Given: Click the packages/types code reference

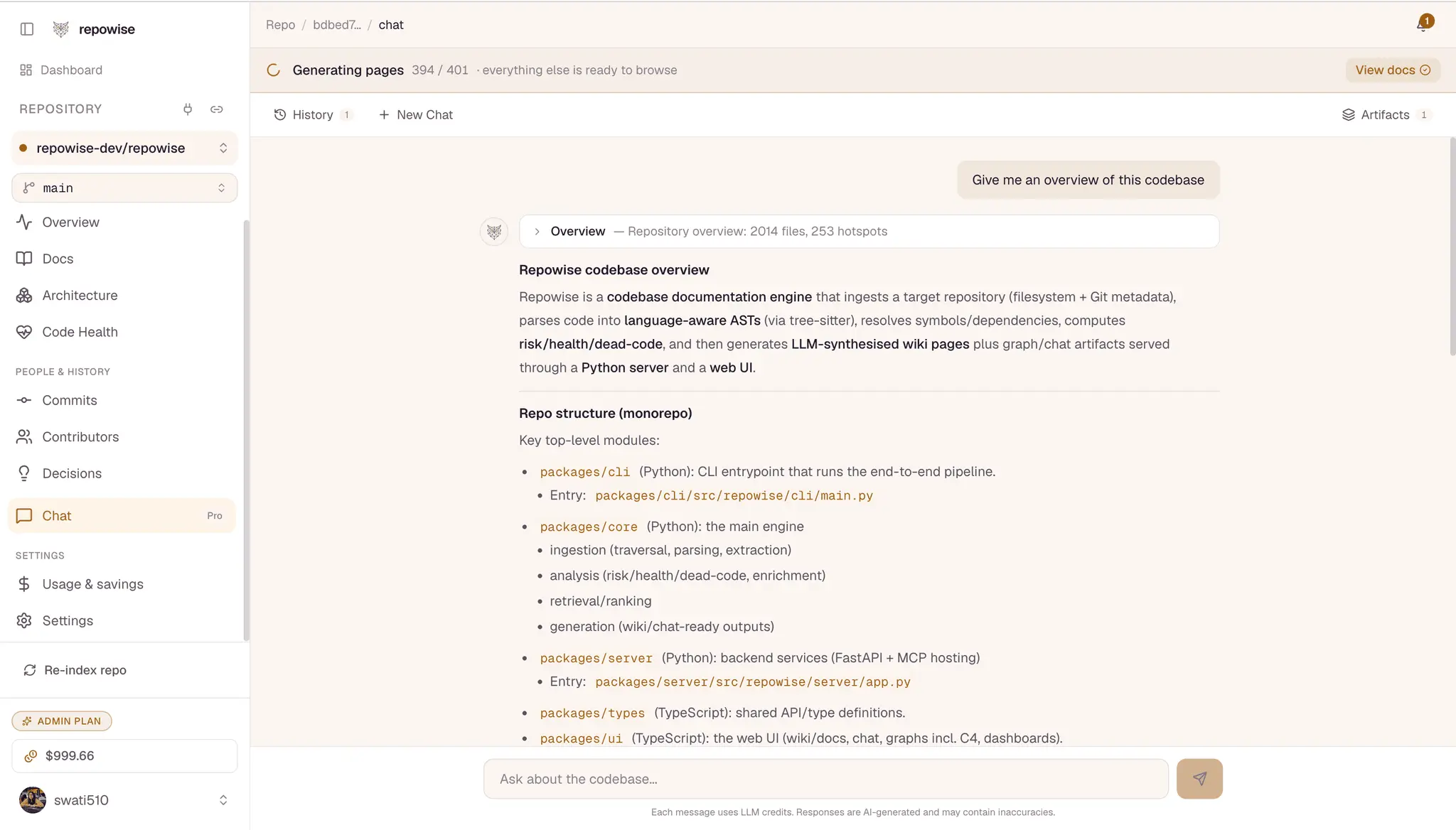Looking at the screenshot, I should coord(592,713).
